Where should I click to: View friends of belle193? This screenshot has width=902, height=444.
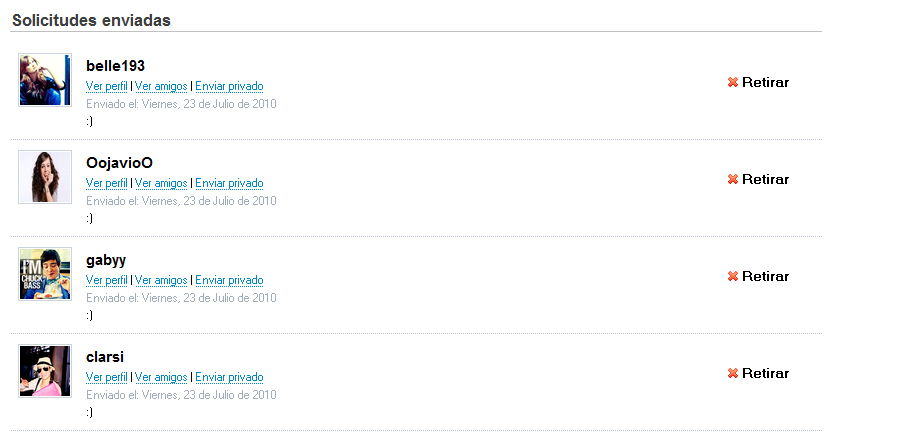tap(161, 86)
